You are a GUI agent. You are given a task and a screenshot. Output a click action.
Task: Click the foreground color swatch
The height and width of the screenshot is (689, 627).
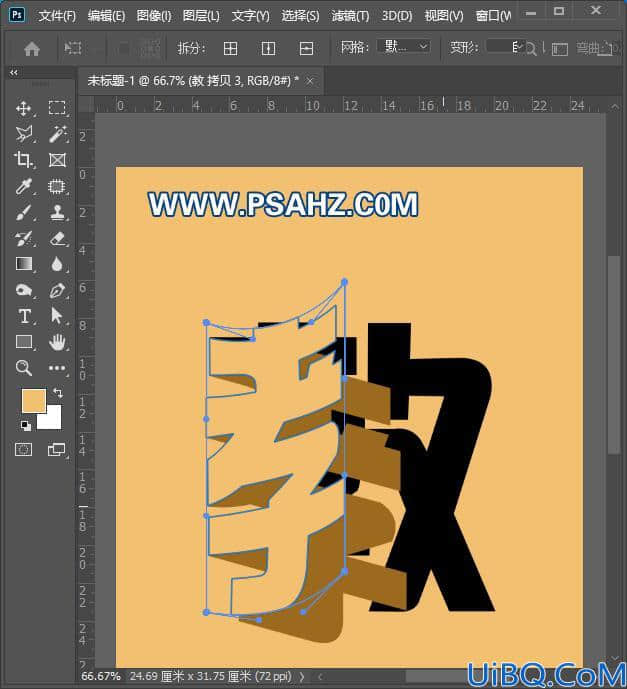pyautogui.click(x=34, y=400)
